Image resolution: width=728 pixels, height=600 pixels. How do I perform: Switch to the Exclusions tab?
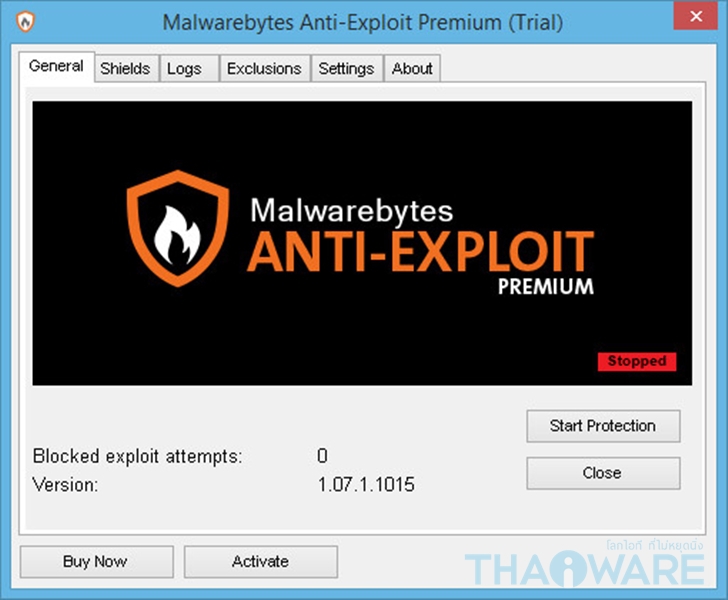click(x=264, y=69)
